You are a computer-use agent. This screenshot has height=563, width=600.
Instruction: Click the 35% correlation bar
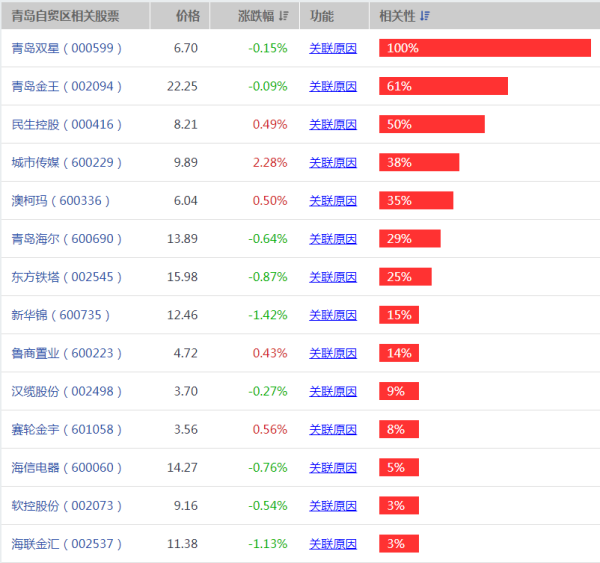(416, 200)
